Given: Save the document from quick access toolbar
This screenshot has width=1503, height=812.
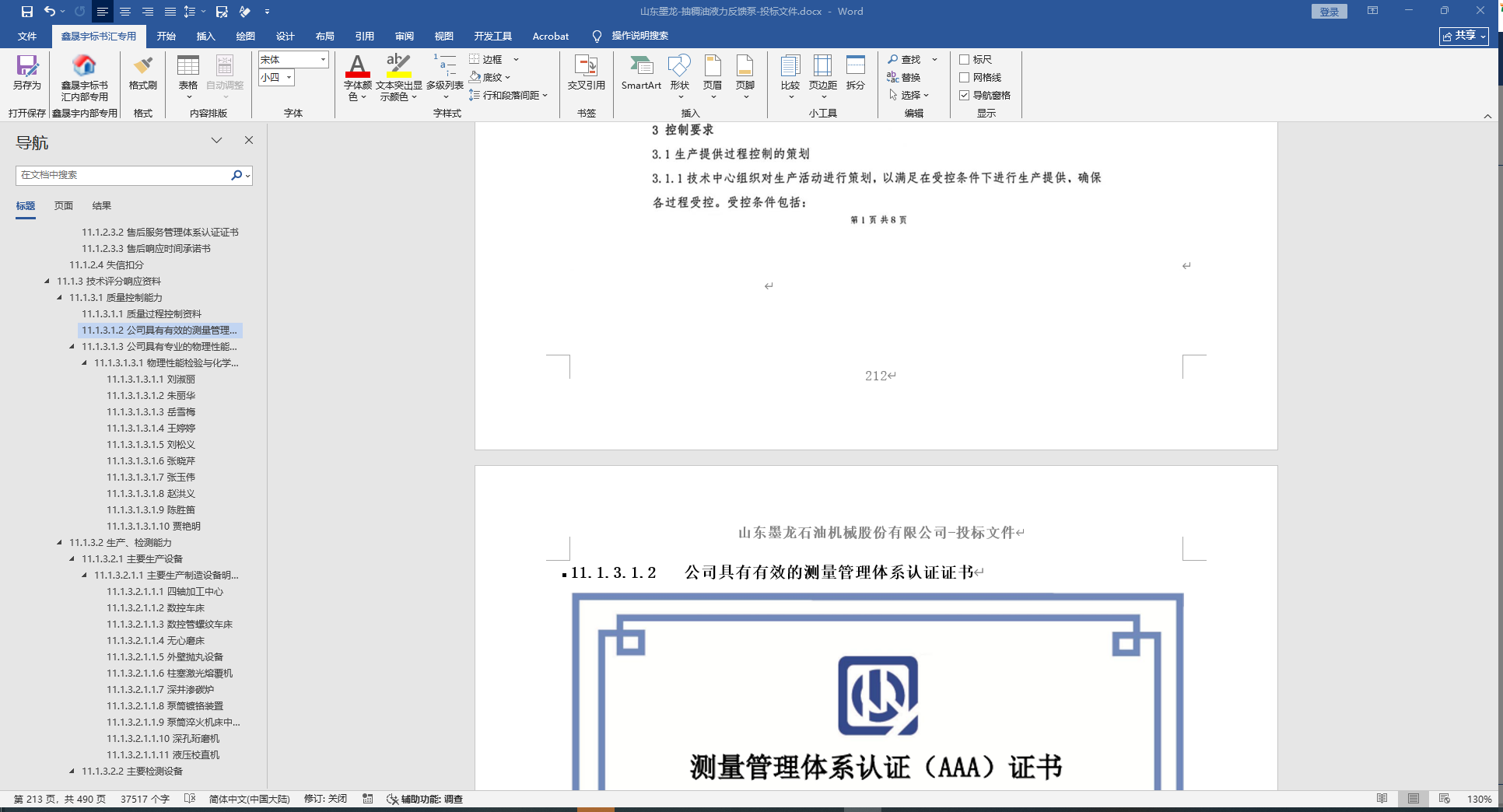Looking at the screenshot, I should point(27,12).
